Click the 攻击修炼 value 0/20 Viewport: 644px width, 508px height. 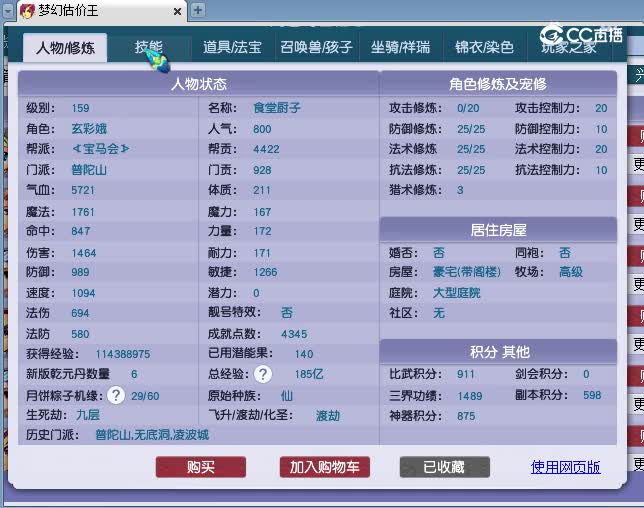[x=468, y=108]
